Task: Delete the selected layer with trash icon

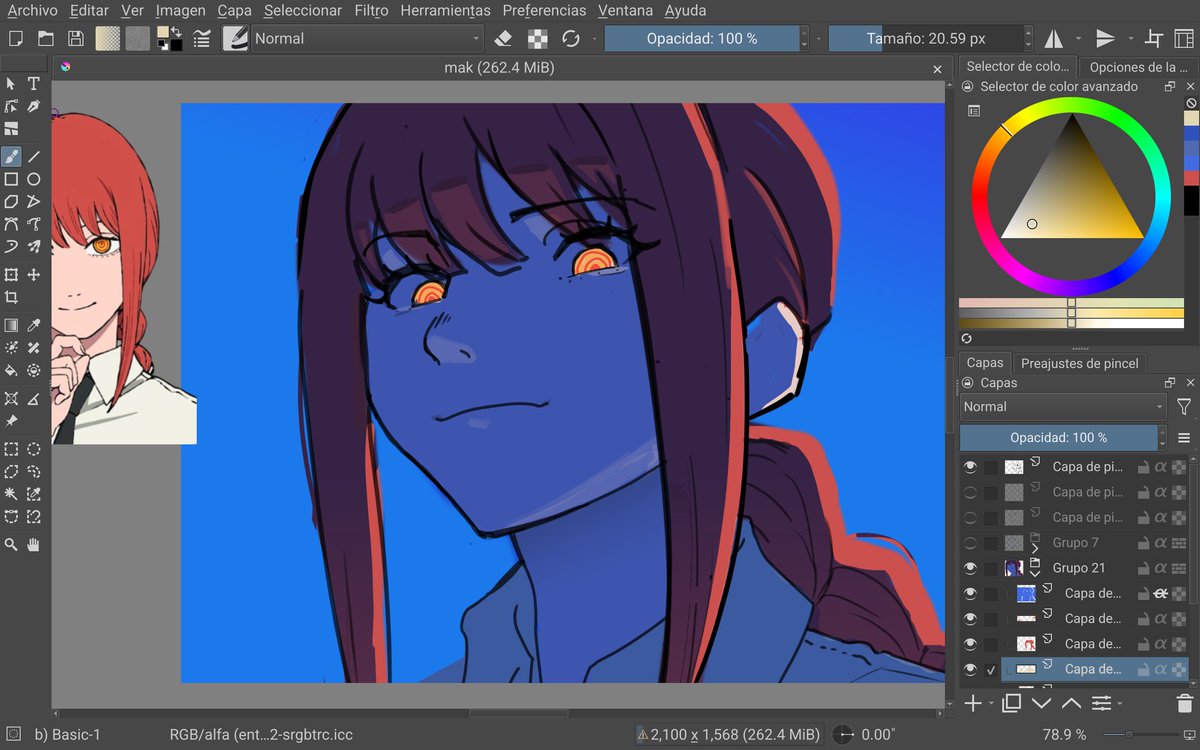Action: click(1184, 703)
